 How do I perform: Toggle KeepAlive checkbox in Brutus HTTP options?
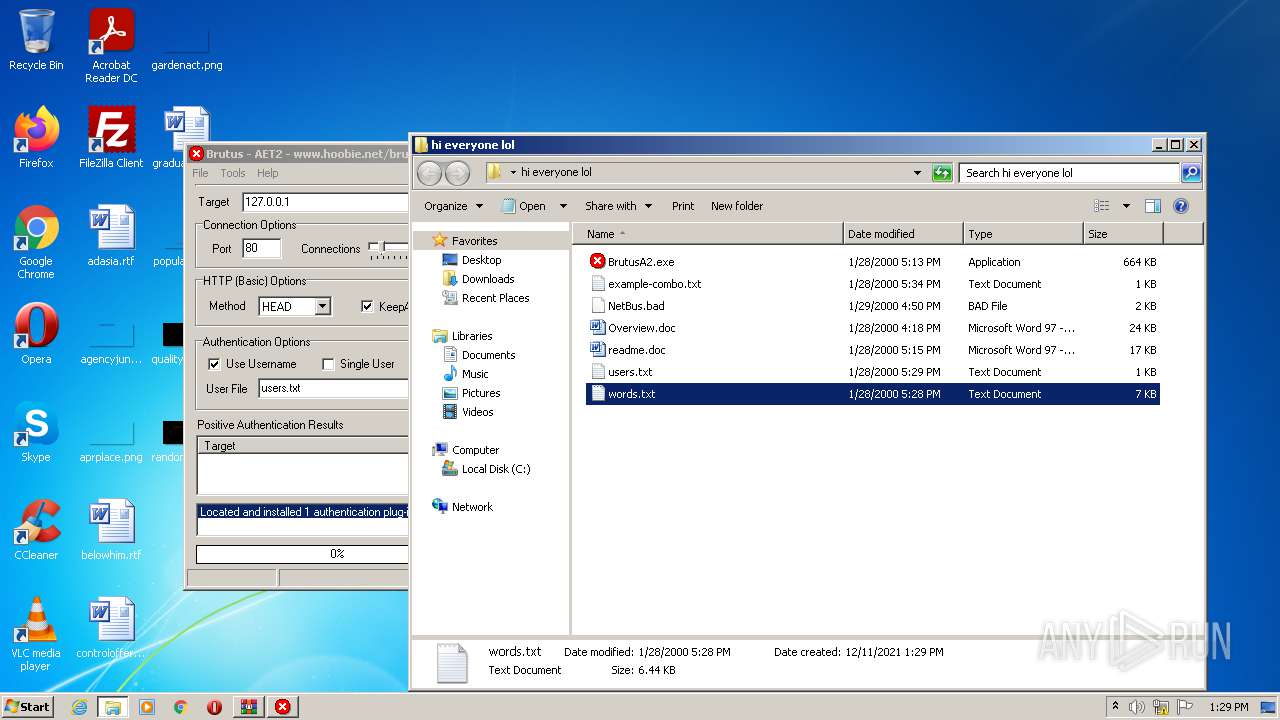coord(368,306)
